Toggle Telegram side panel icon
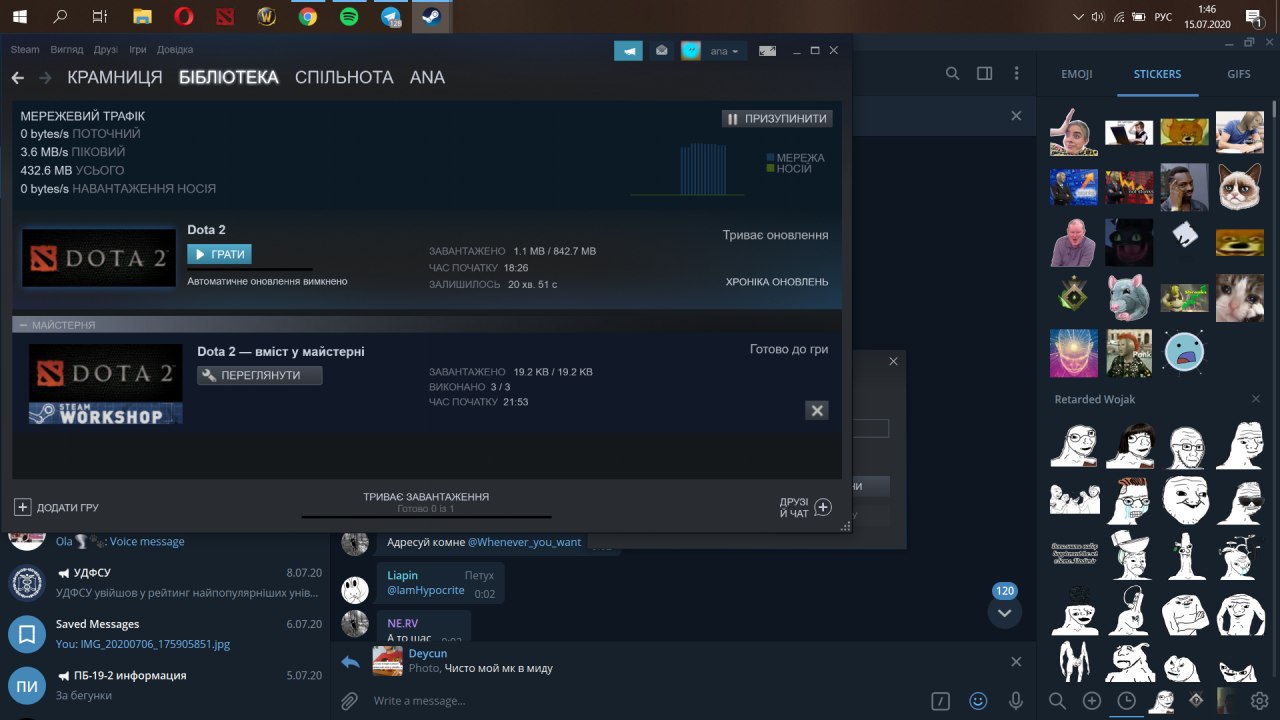The height and width of the screenshot is (720, 1280). coord(985,74)
